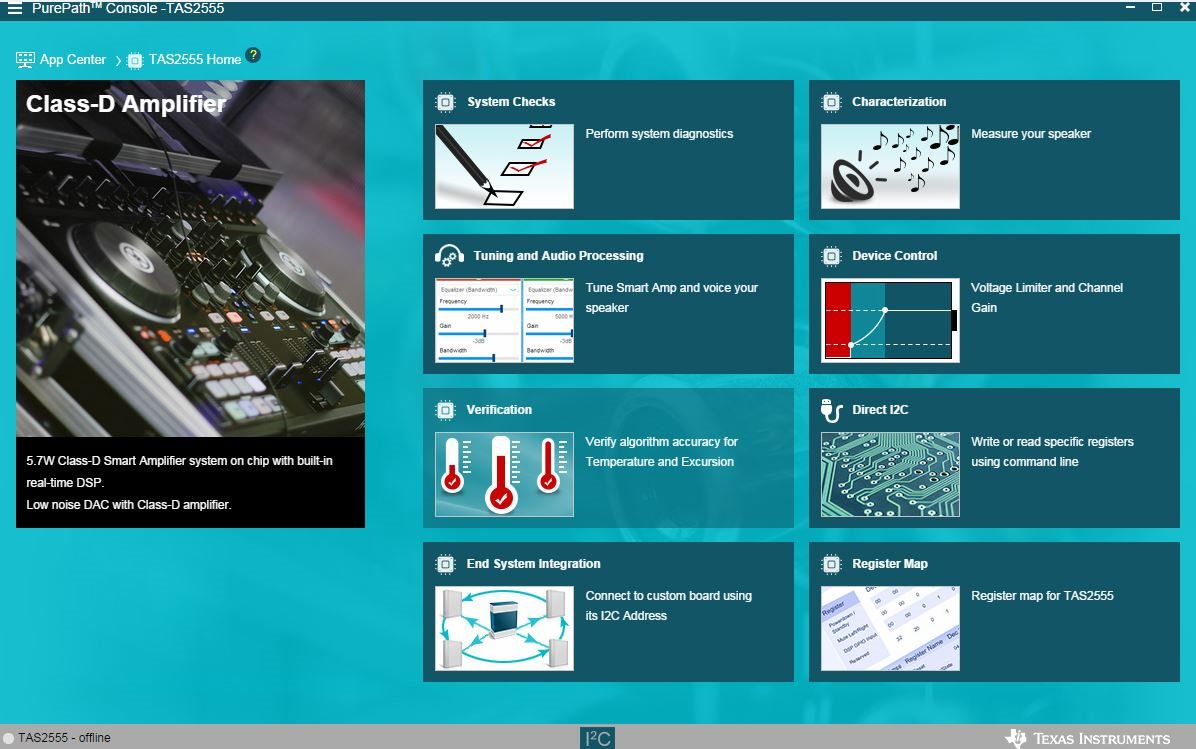
Task: Open the voltage limiter graph thumbnail
Action: [890, 320]
